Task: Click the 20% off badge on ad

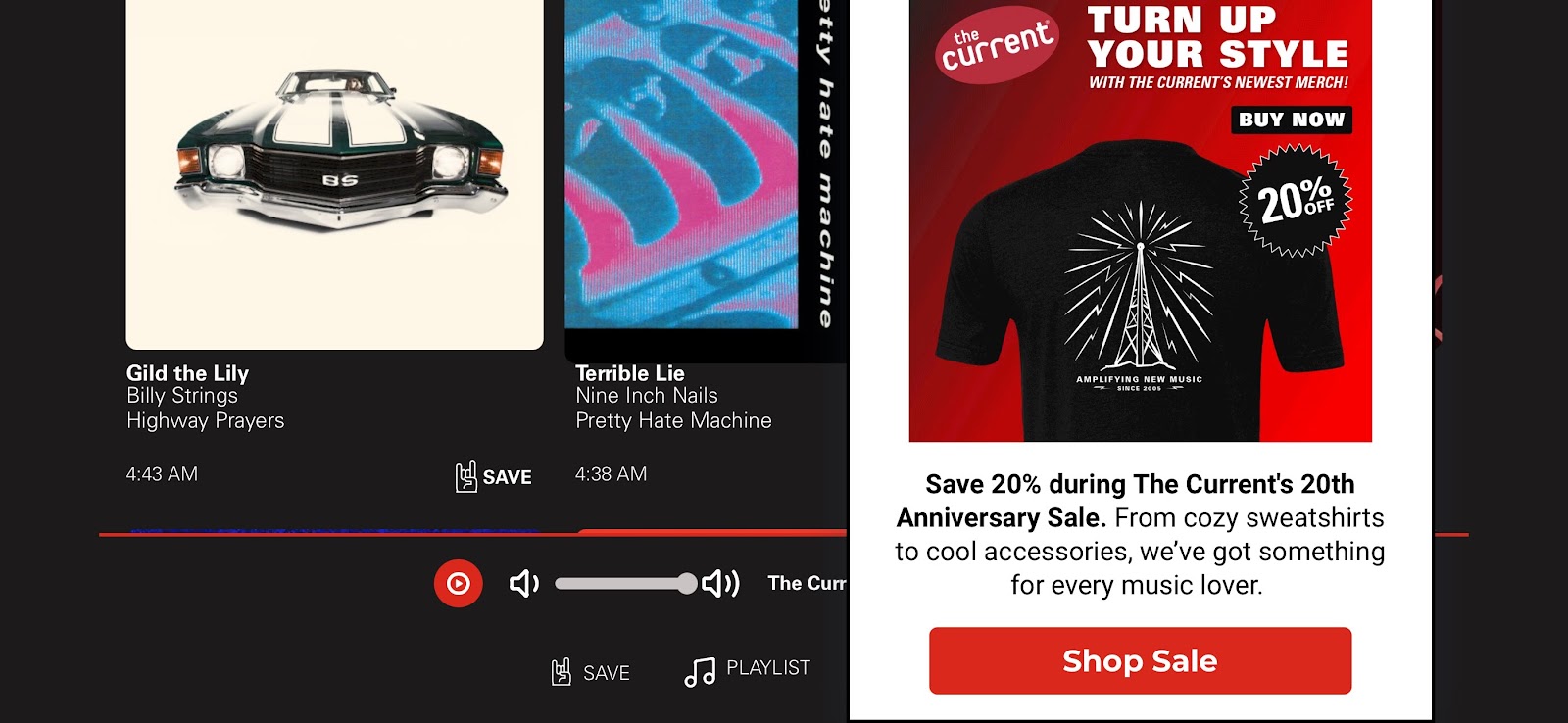Action: 1296,201
